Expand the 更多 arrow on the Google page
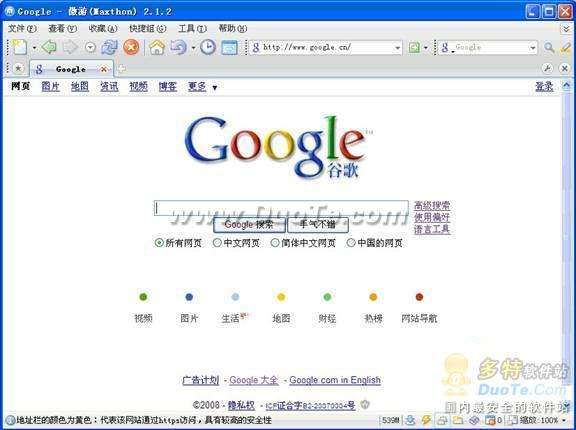 215,88
